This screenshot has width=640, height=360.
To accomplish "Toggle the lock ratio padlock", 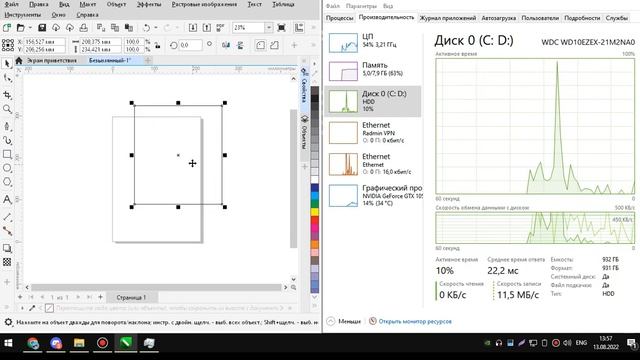I will (x=157, y=45).
